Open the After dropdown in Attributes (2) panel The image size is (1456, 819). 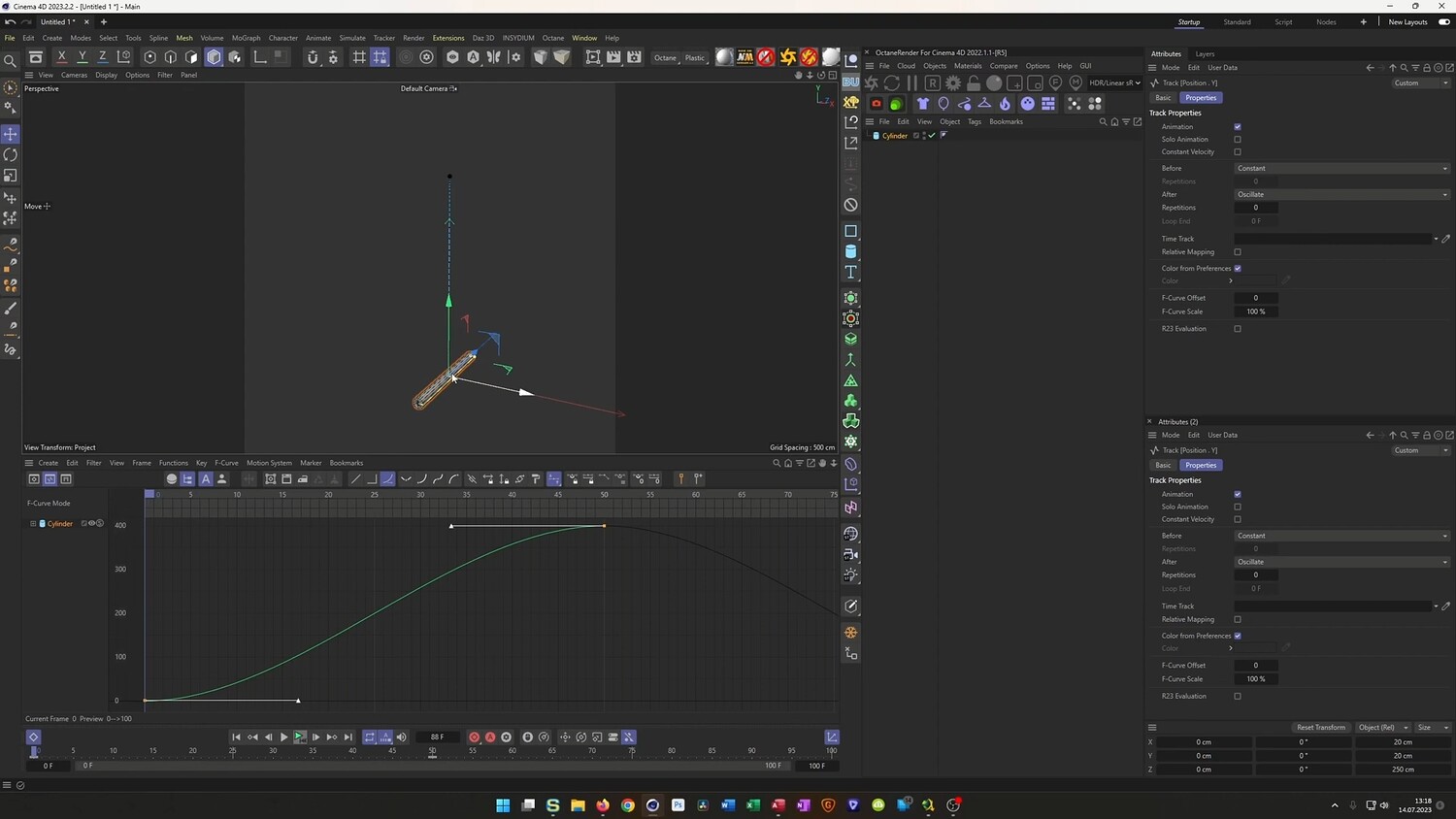pyautogui.click(x=1342, y=562)
